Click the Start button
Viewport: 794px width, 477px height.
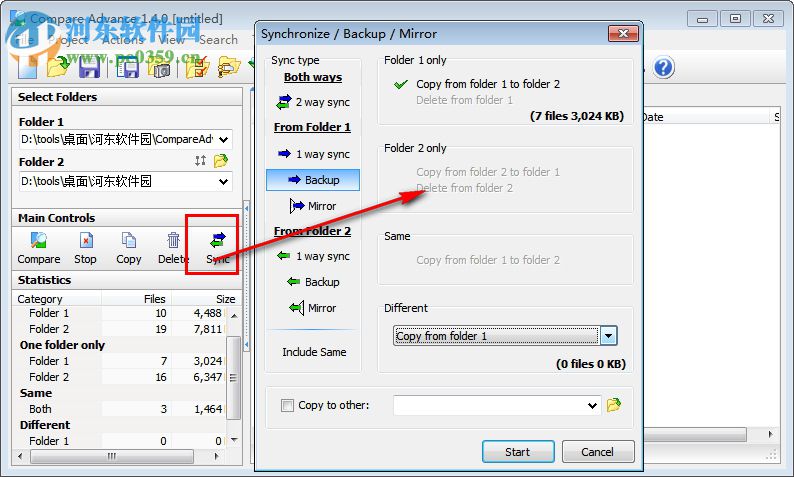(518, 452)
